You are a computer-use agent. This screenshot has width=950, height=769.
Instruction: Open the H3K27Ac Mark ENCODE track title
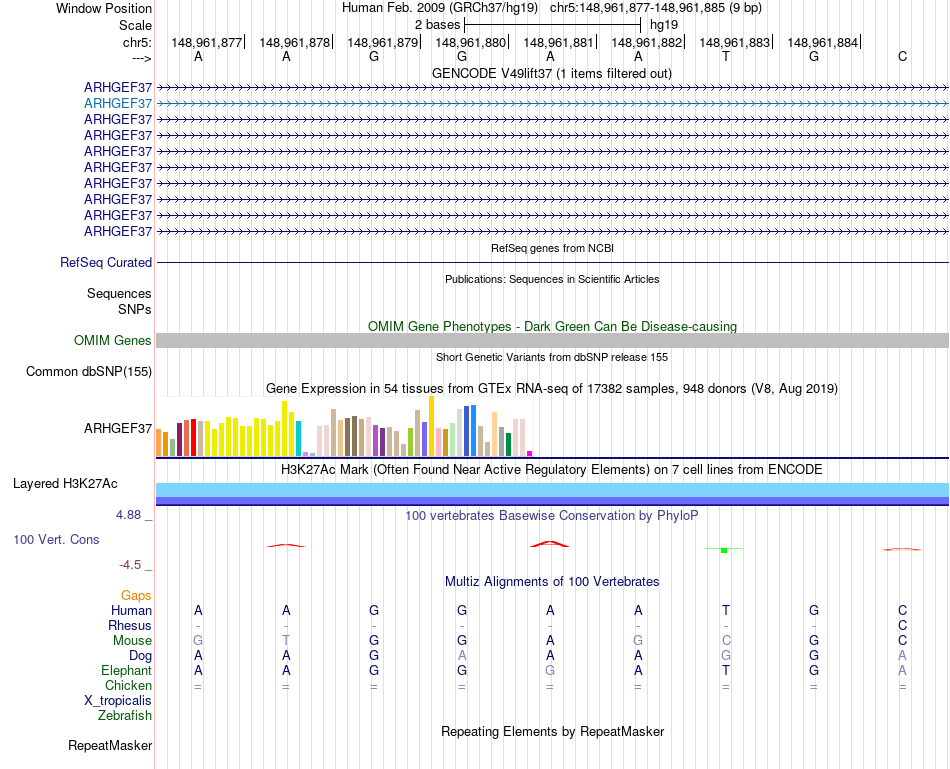pos(552,470)
